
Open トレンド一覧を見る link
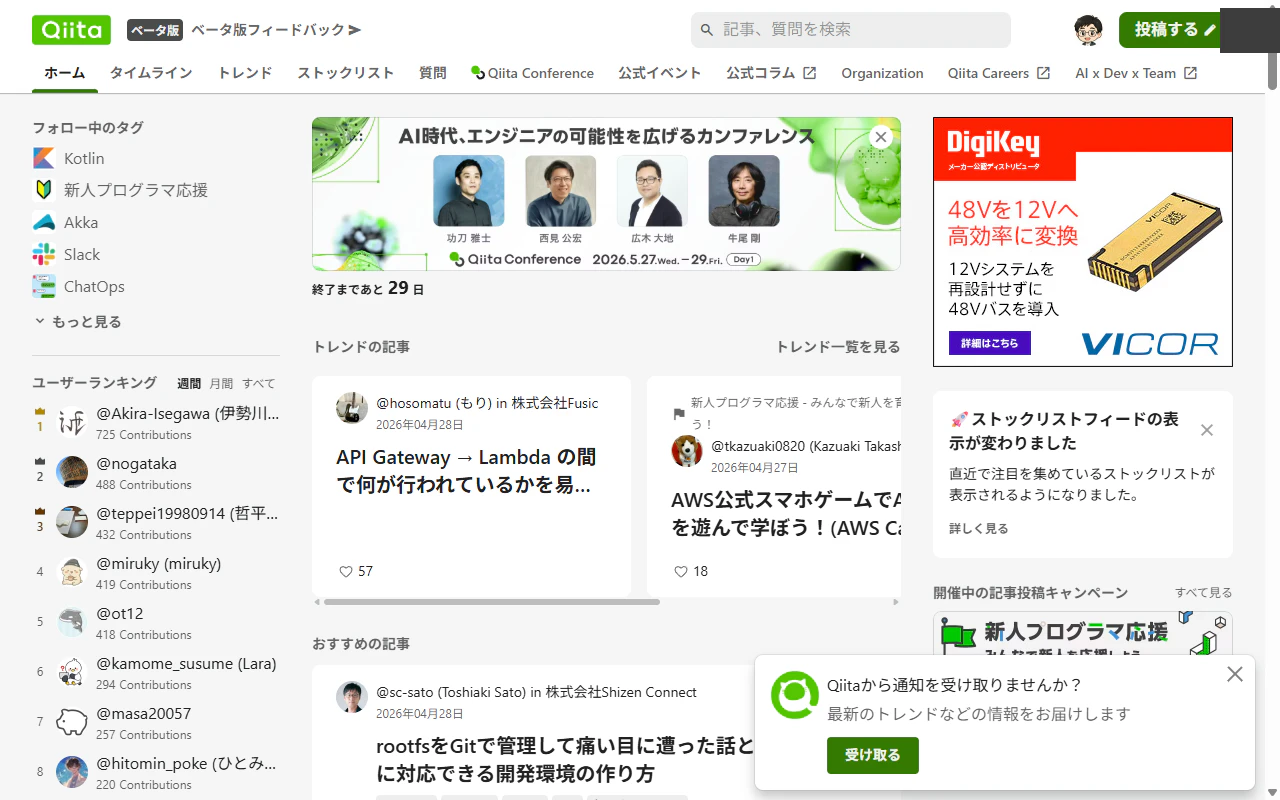[x=838, y=347]
